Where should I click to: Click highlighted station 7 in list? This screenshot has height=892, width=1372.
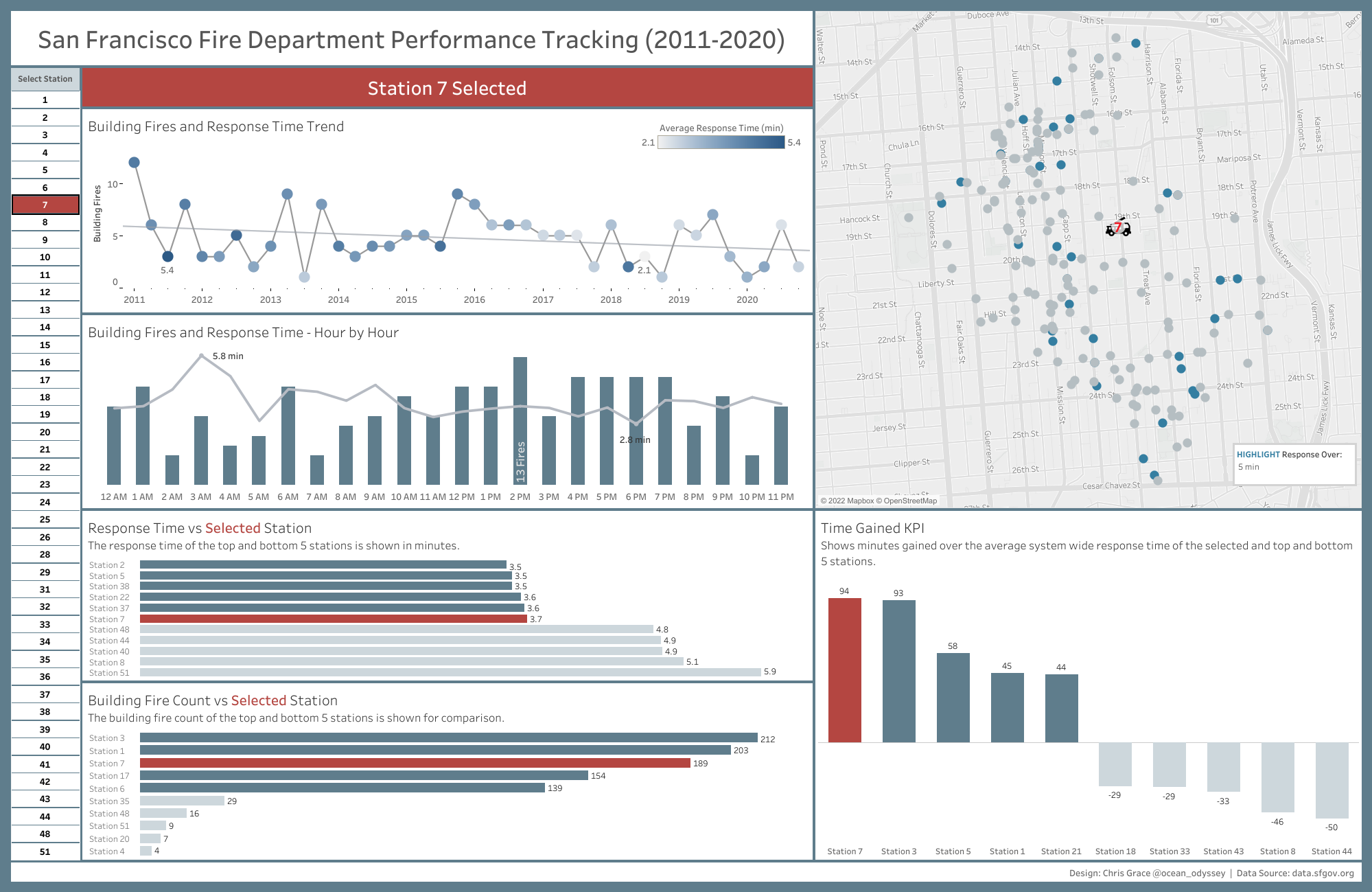click(45, 205)
